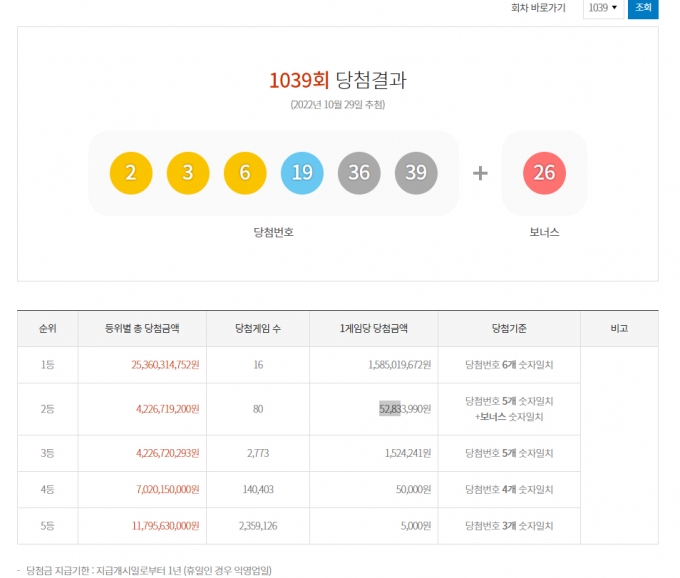680x578 pixels.
Task: Click the highlighted amount 52,833,990원
Action: 405,409
